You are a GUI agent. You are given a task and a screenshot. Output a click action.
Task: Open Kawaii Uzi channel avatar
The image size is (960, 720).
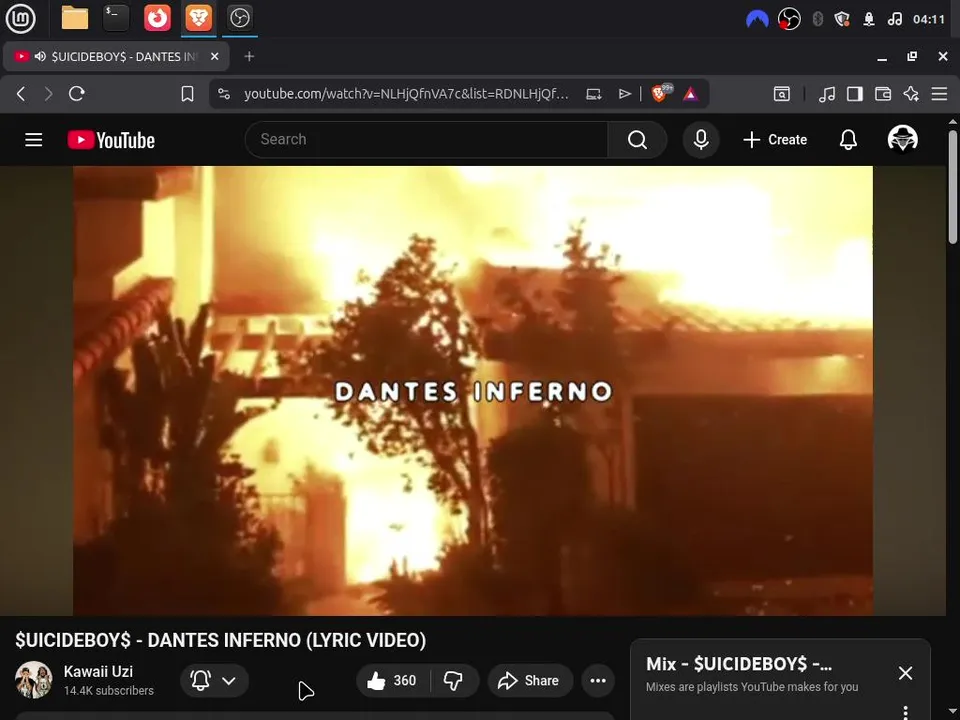coord(34,680)
